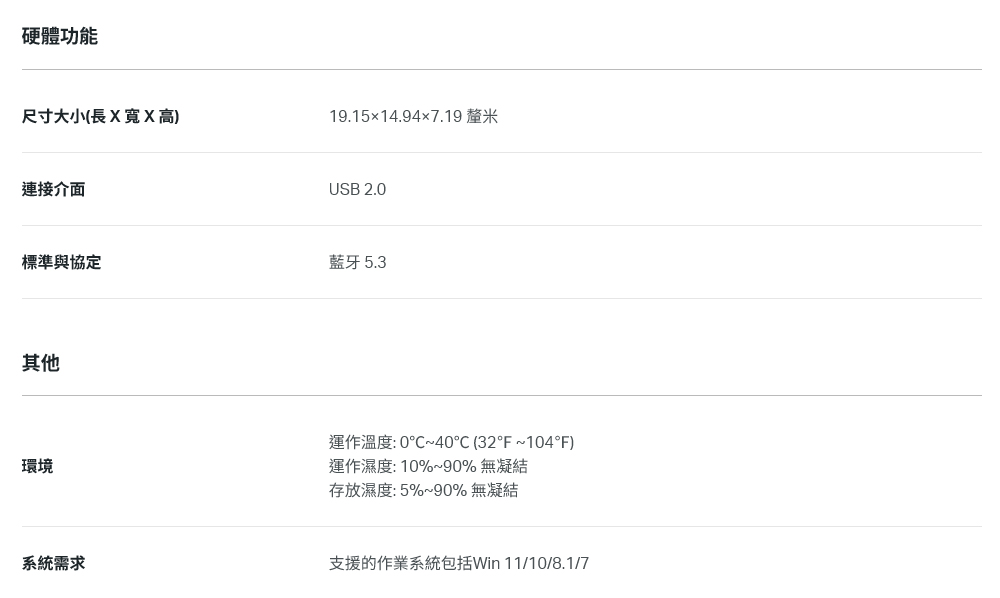Click the 藍牙 5.3 value
The width and height of the screenshot is (1000, 598).
(x=358, y=262)
